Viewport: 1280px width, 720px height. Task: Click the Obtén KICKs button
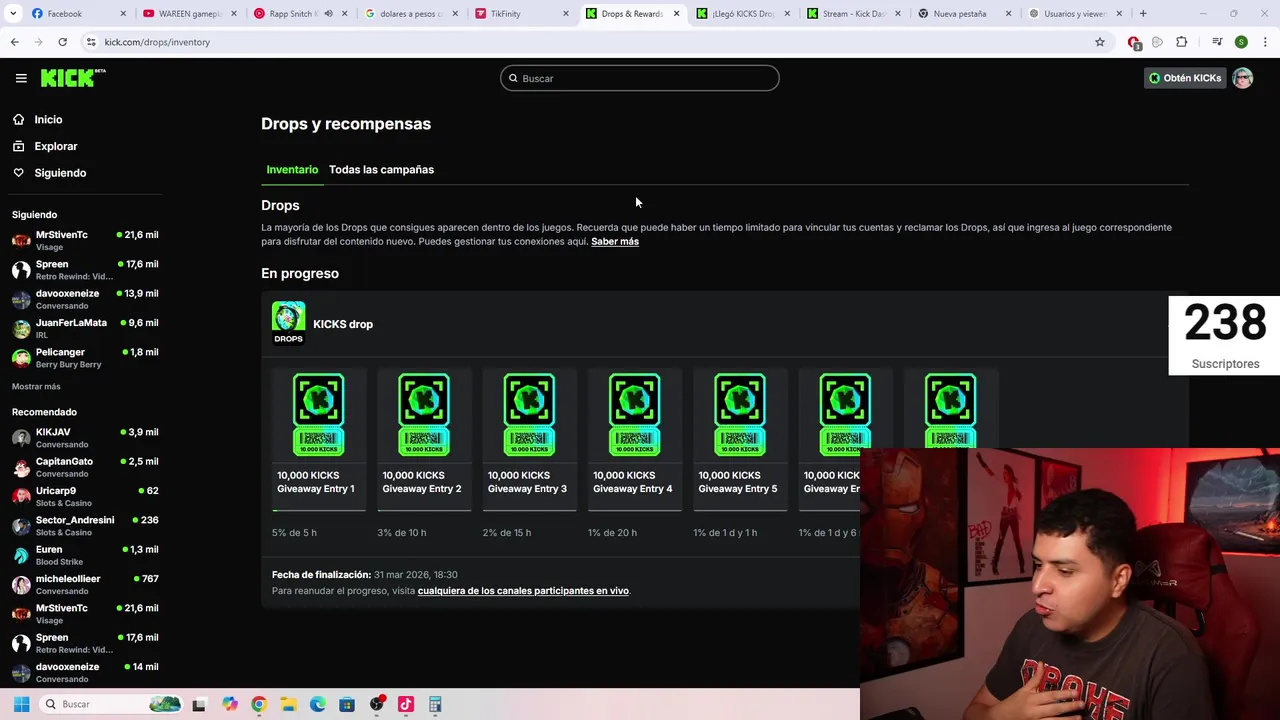point(1184,78)
